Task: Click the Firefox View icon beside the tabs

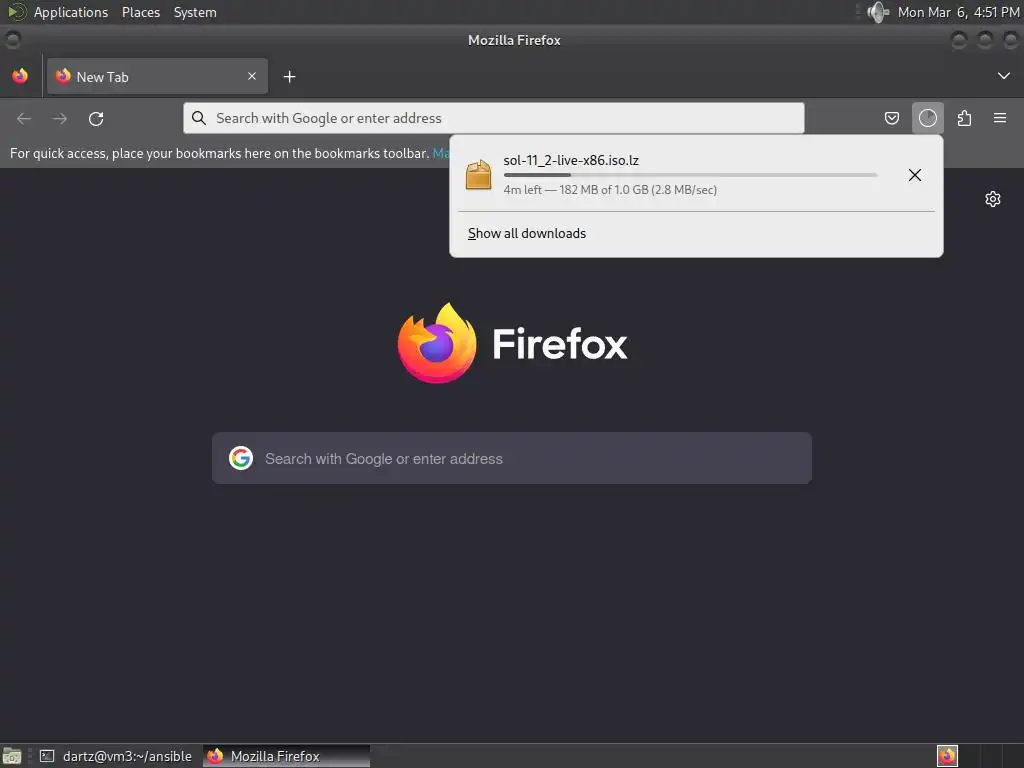Action: point(20,76)
